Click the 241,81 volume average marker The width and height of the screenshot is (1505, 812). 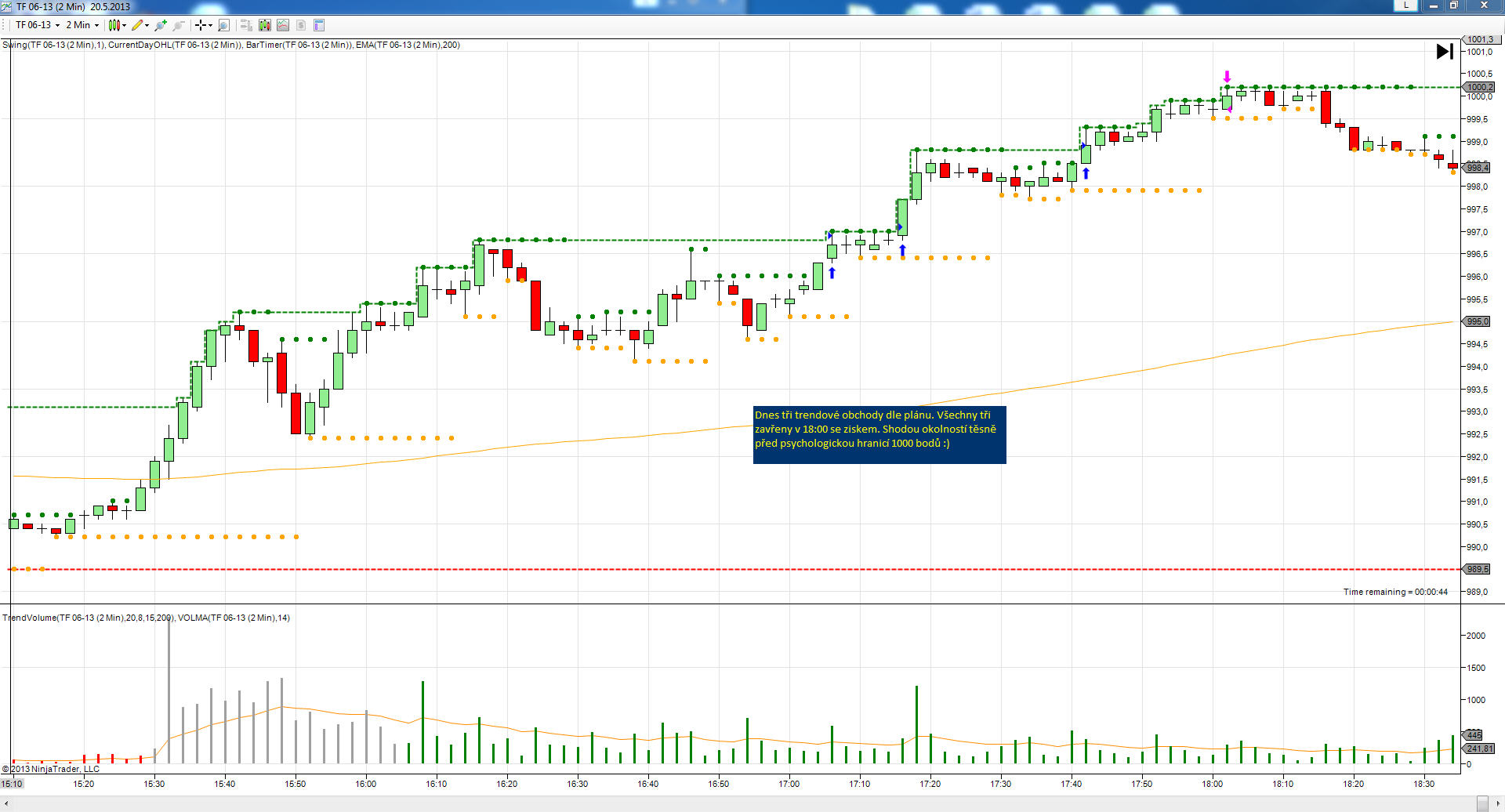pyautogui.click(x=1480, y=749)
